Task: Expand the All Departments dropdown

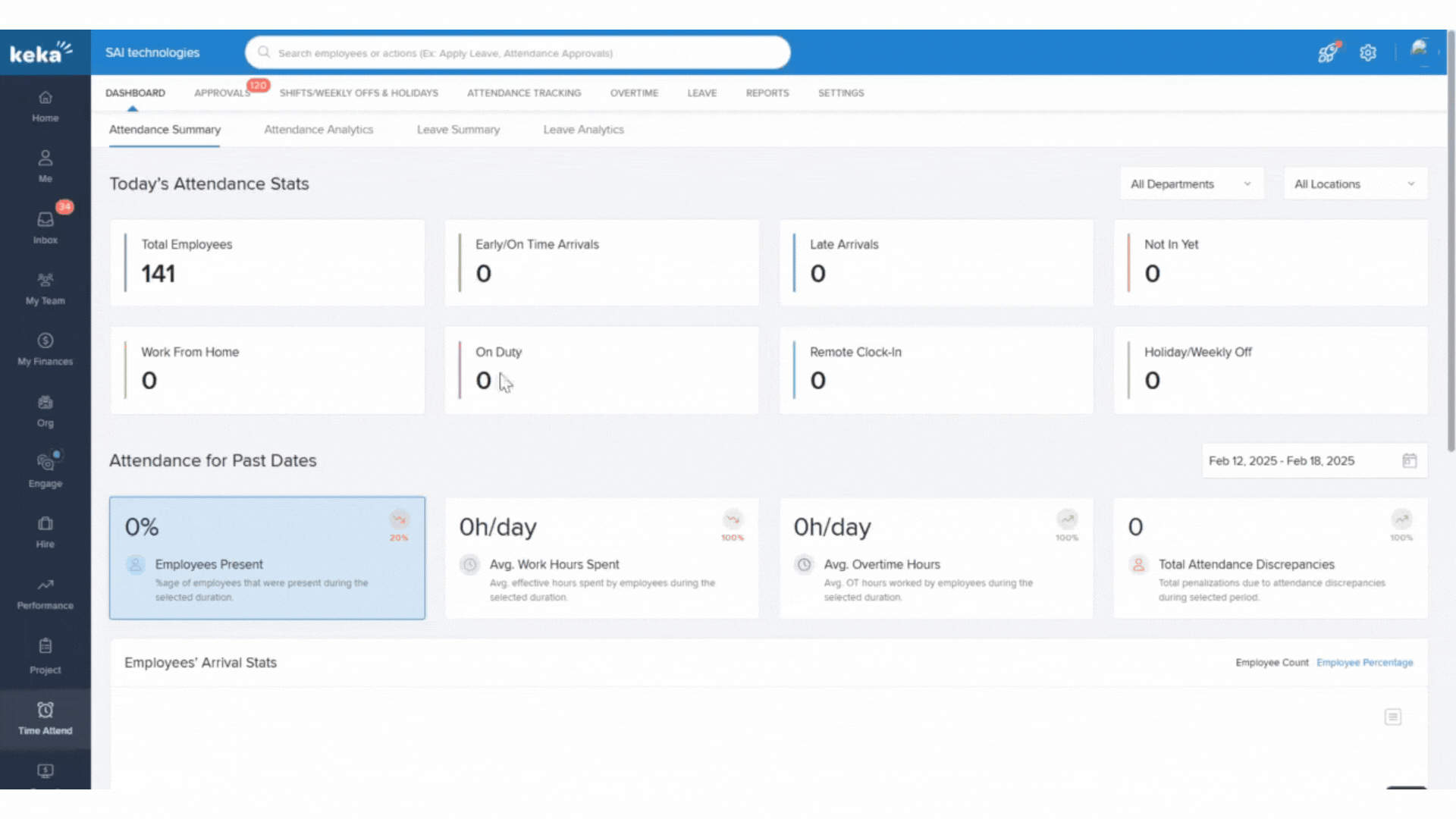Action: 1191,184
